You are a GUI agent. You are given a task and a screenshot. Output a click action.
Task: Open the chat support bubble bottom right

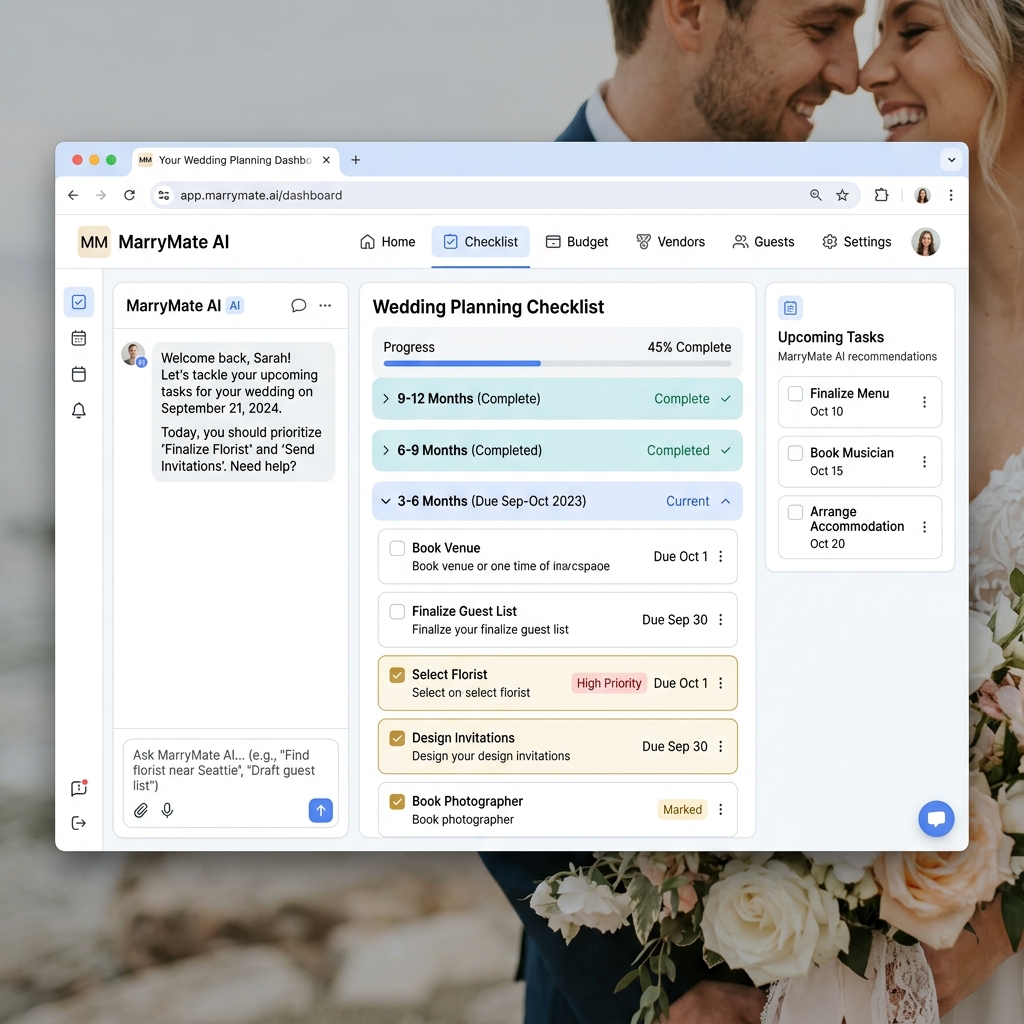coord(936,818)
